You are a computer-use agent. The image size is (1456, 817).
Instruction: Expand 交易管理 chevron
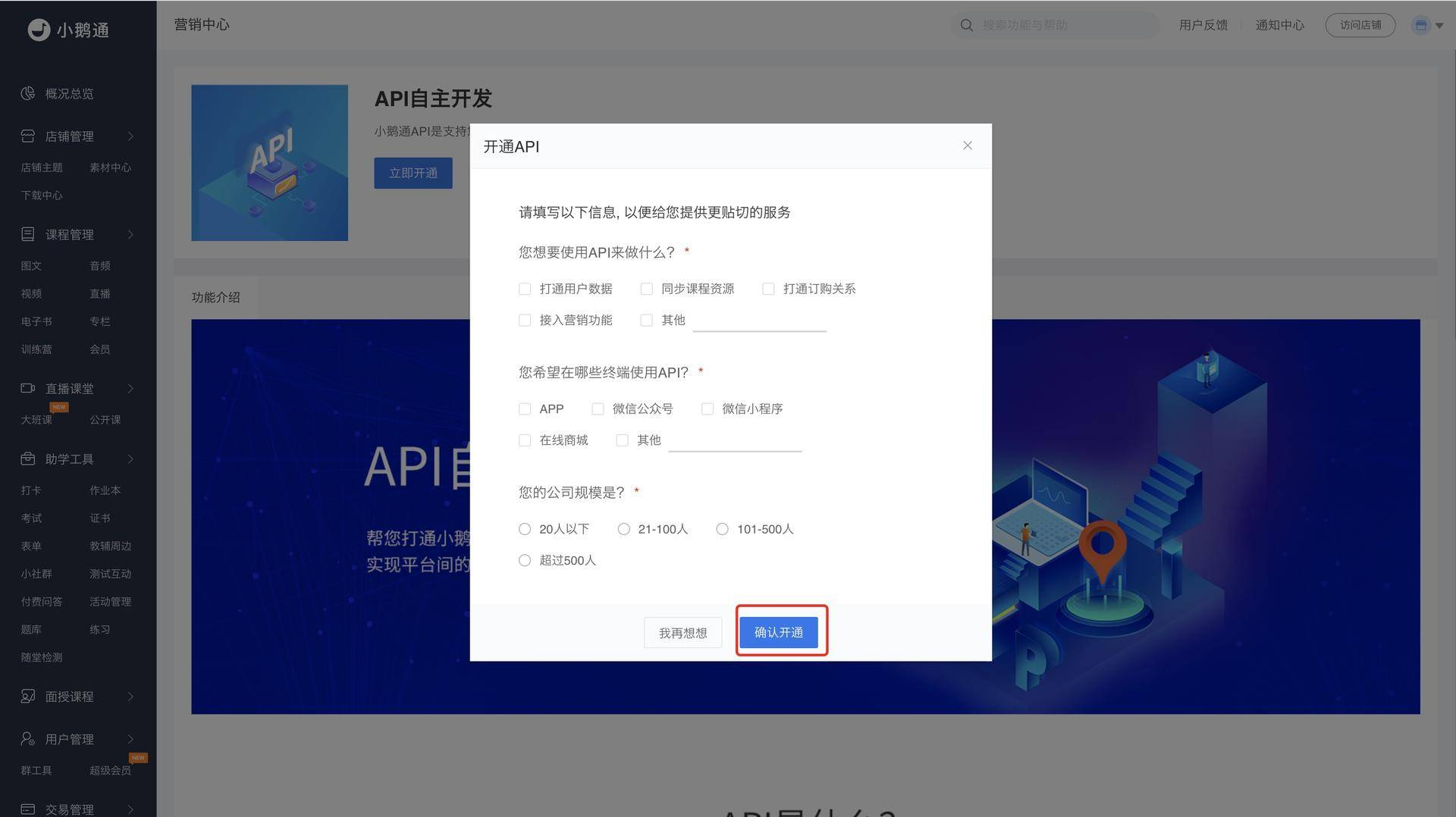click(x=130, y=809)
